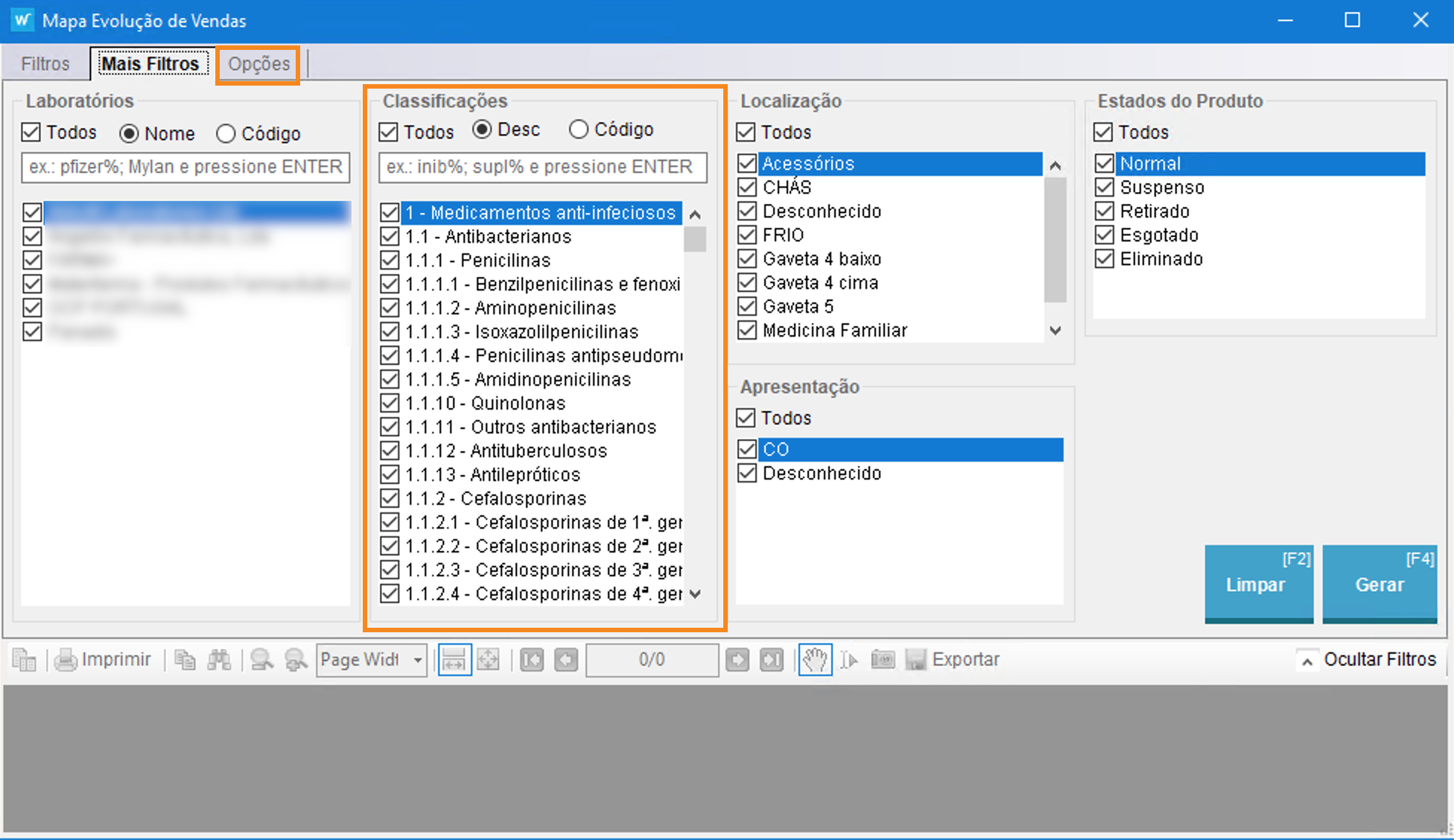Click the copy pages toolbar icon

coord(185,660)
